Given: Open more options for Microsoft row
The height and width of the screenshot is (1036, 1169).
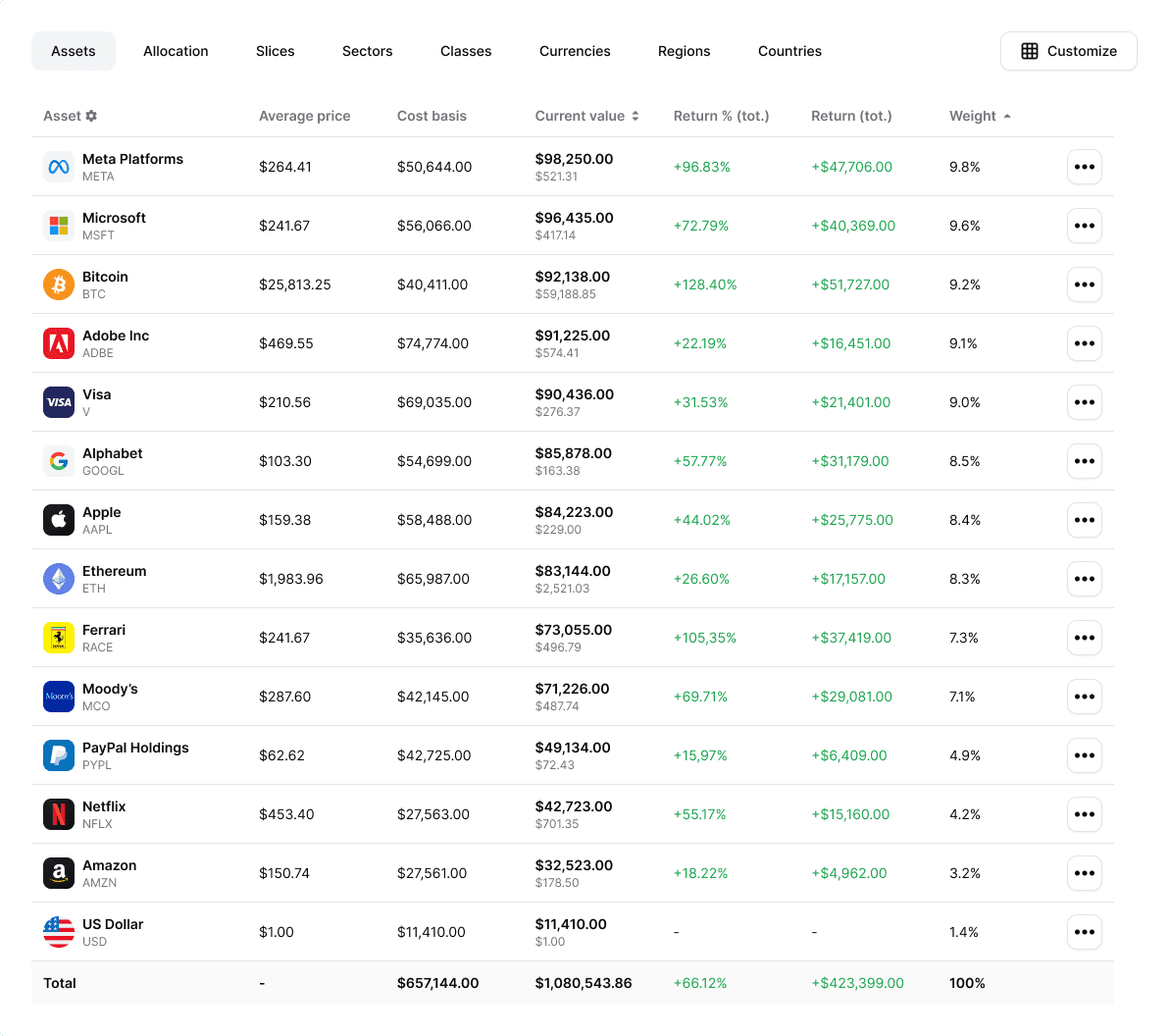Looking at the screenshot, I should [x=1085, y=226].
